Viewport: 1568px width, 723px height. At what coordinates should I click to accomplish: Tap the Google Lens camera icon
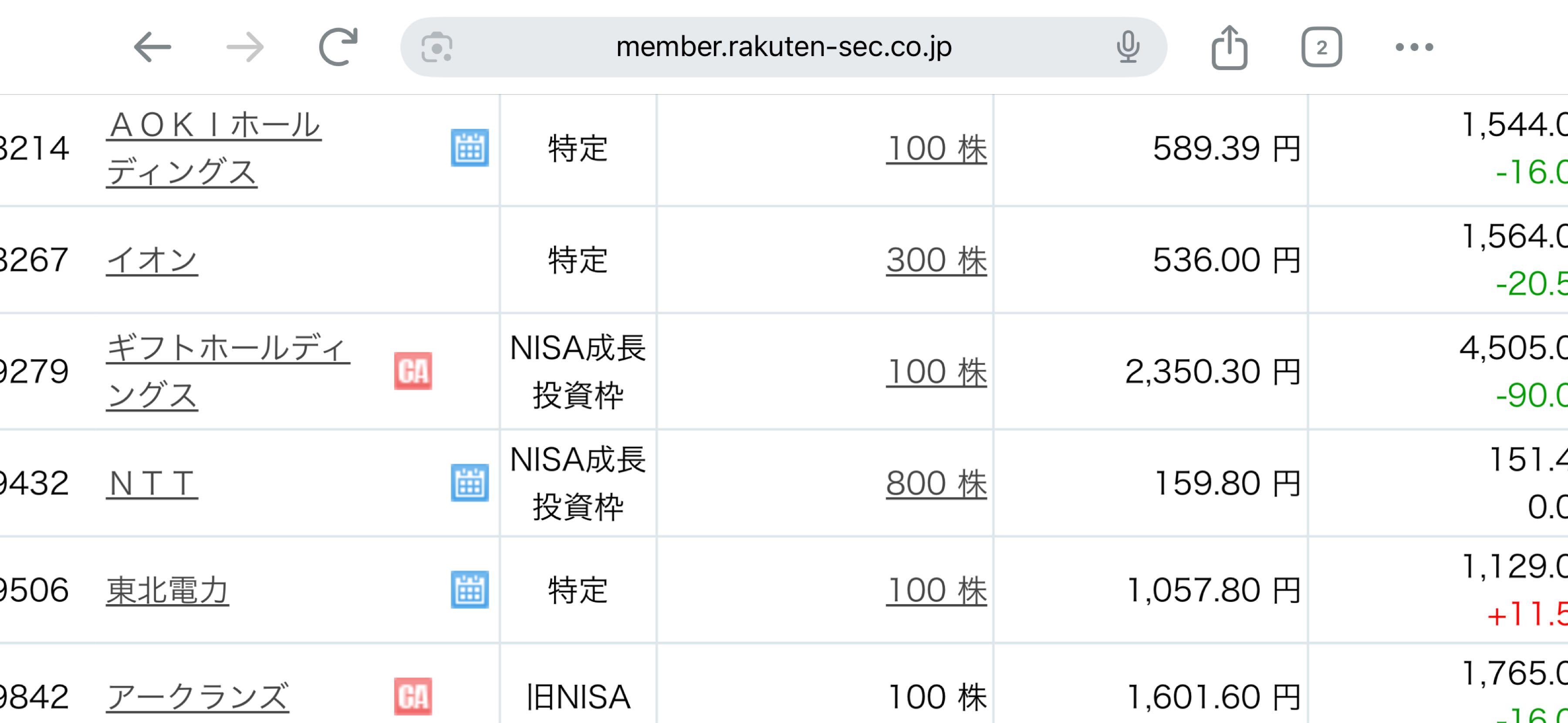point(436,47)
